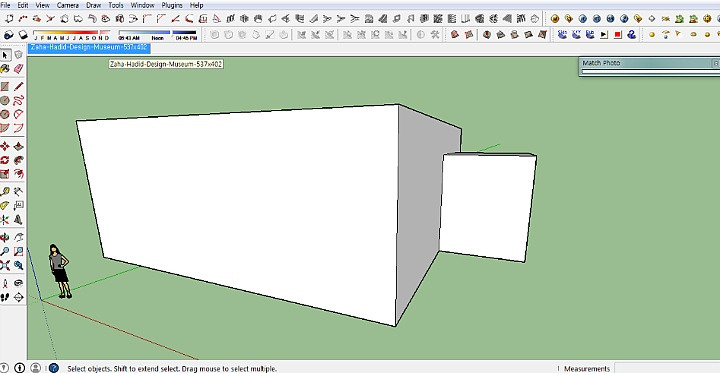Open the Edit menu
The height and width of the screenshot is (373, 720).
tap(22, 6)
